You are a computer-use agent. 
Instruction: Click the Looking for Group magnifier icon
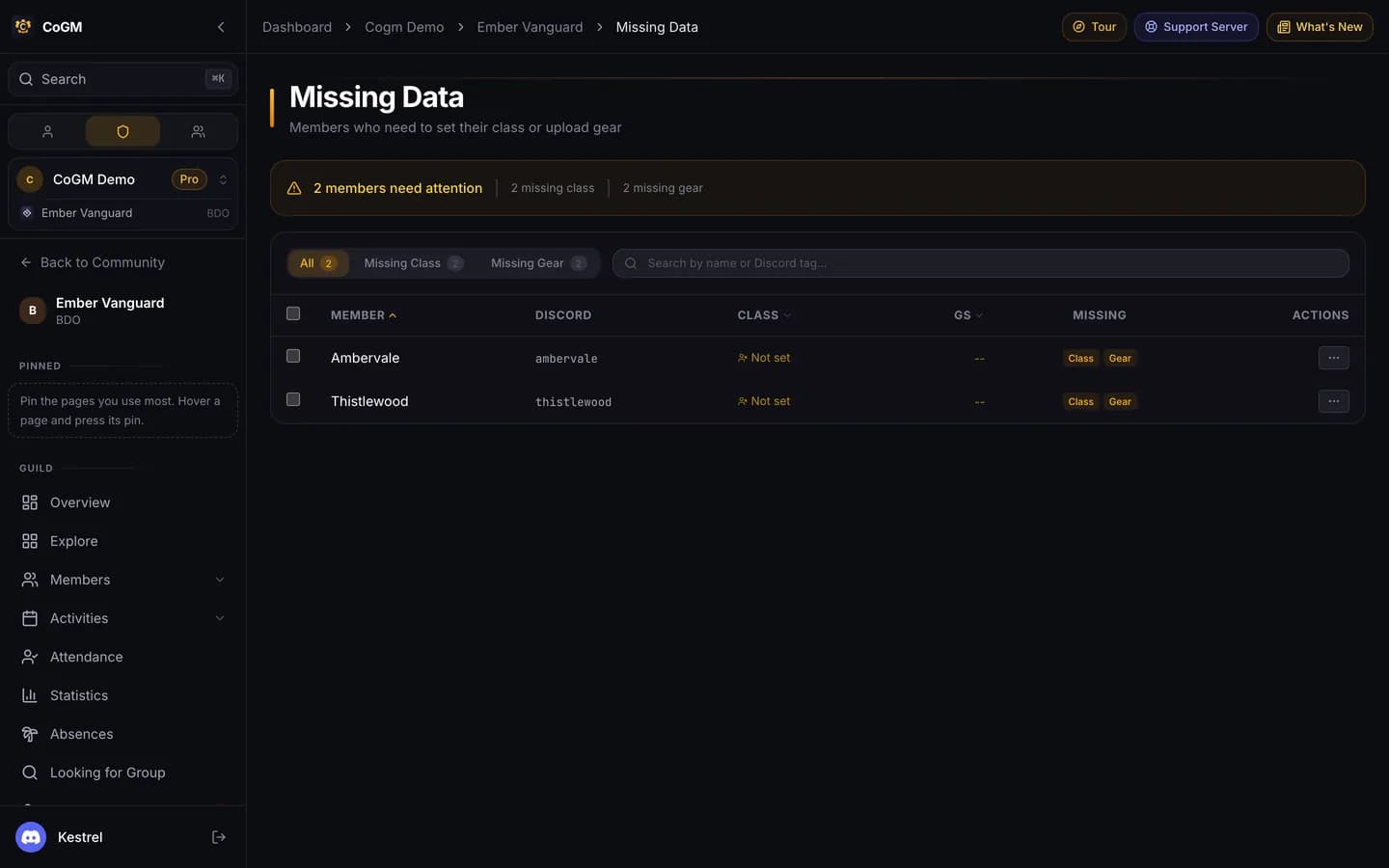point(30,773)
